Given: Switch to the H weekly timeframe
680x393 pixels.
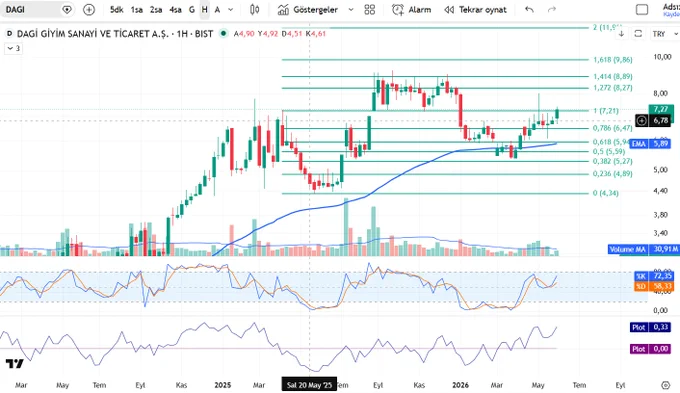Looking at the screenshot, I should coord(205,10).
